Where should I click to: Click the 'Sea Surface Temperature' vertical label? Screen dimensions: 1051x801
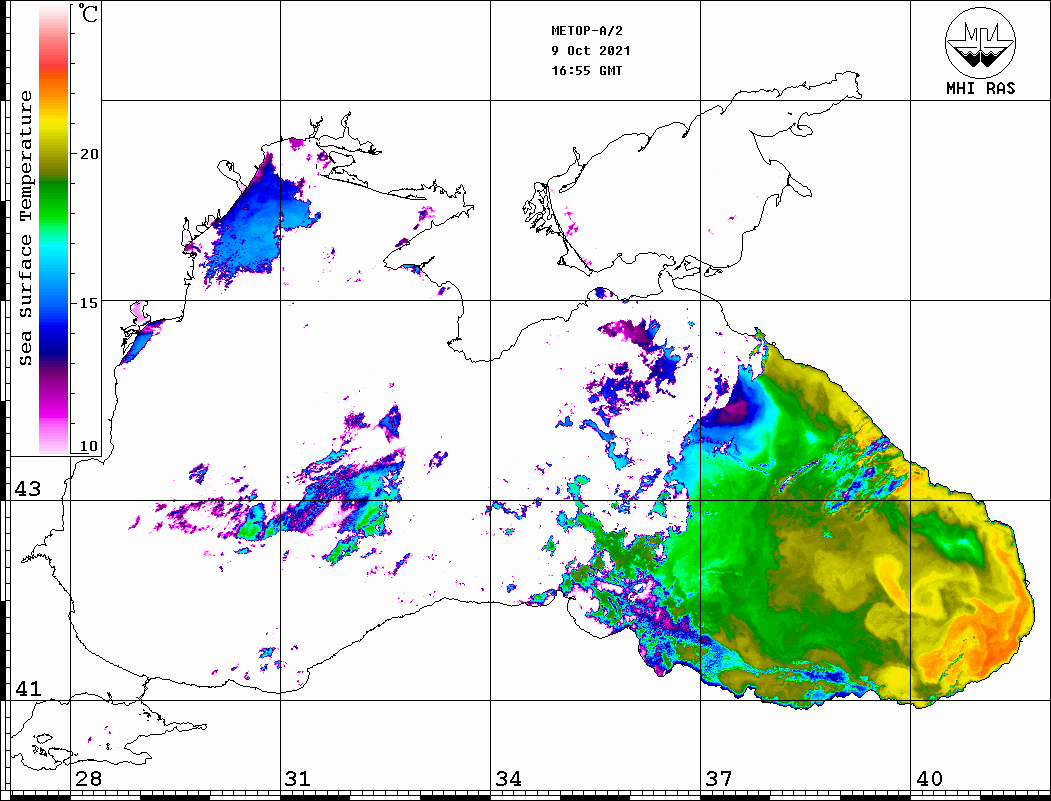click(25, 228)
